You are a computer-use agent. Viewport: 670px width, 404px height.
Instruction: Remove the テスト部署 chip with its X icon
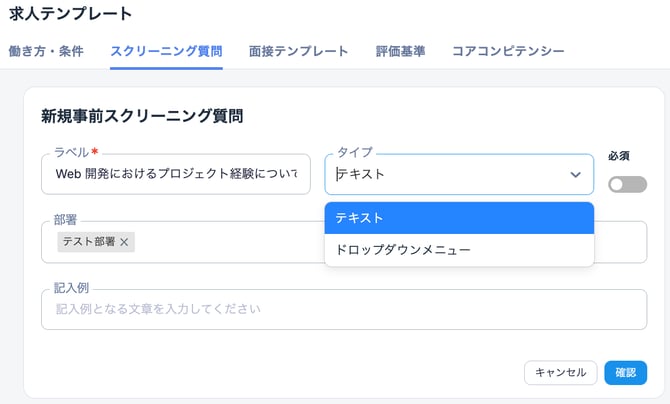(124, 242)
